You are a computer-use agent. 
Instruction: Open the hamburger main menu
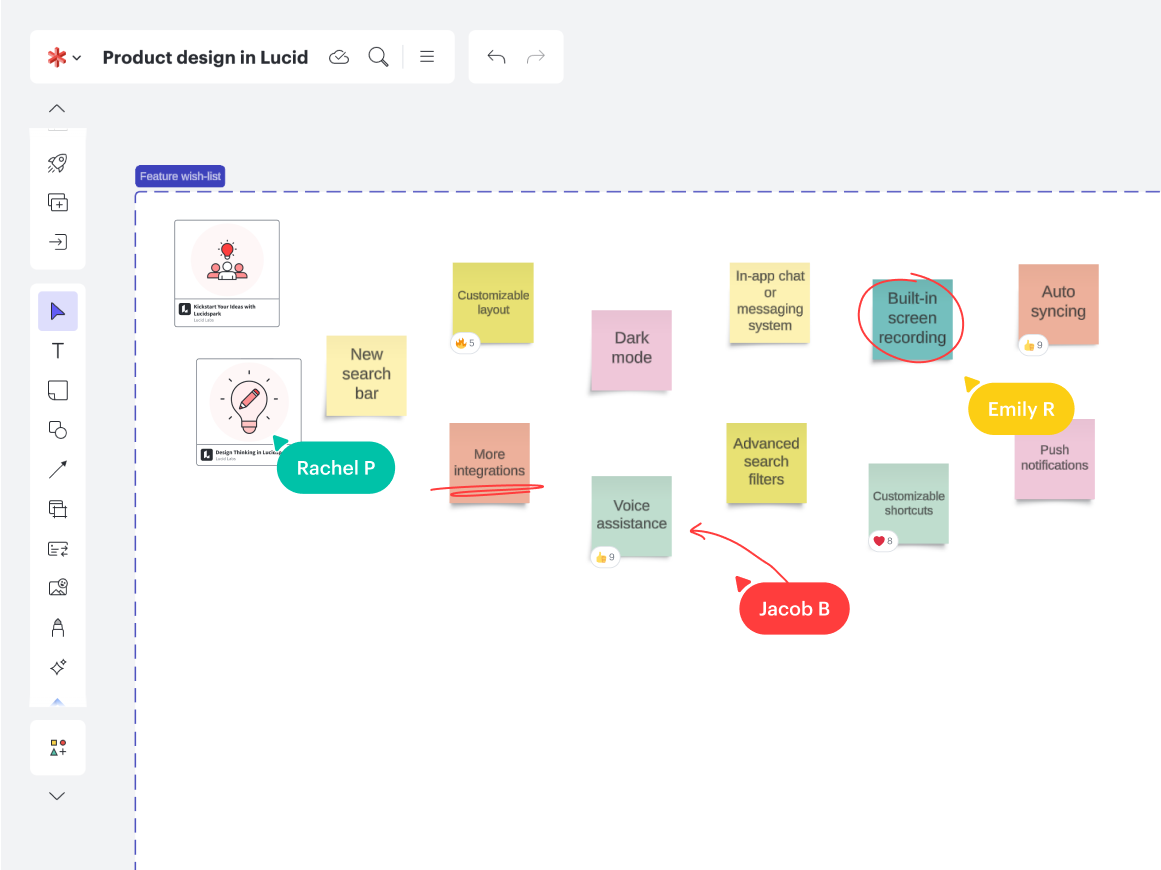[x=427, y=57]
